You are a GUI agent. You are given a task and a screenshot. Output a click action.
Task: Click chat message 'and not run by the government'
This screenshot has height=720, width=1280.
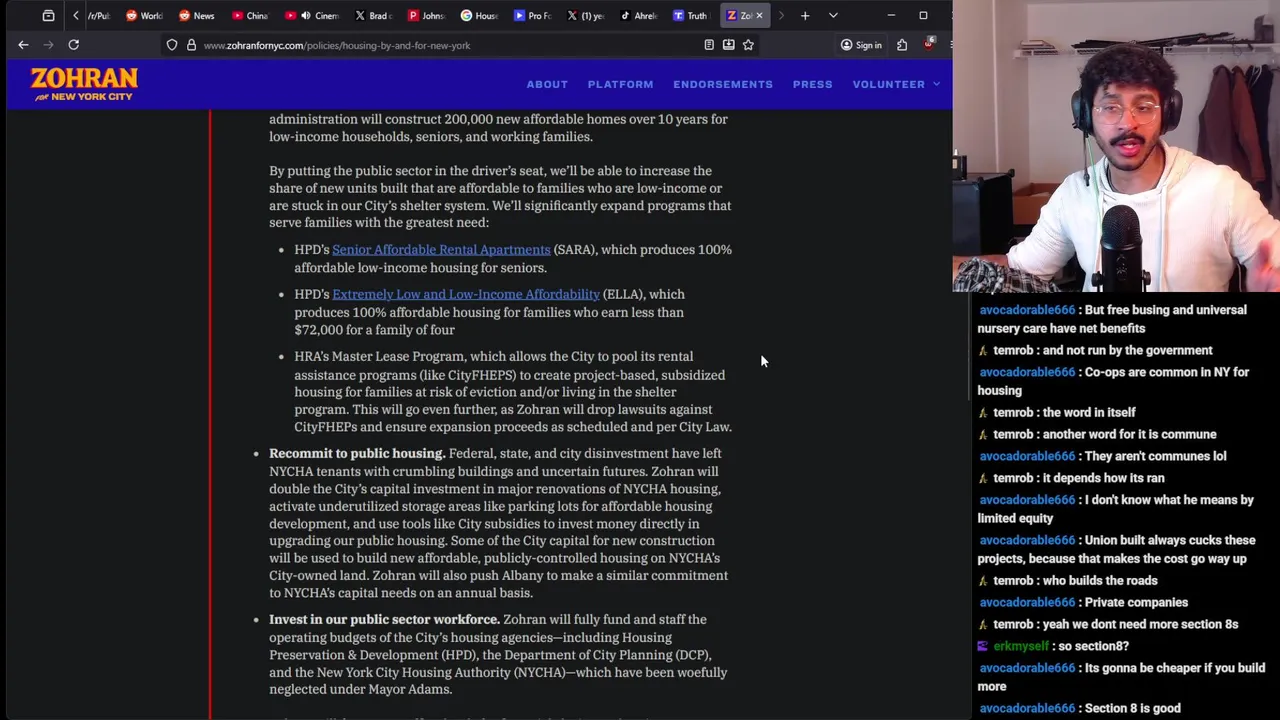(x=1127, y=350)
